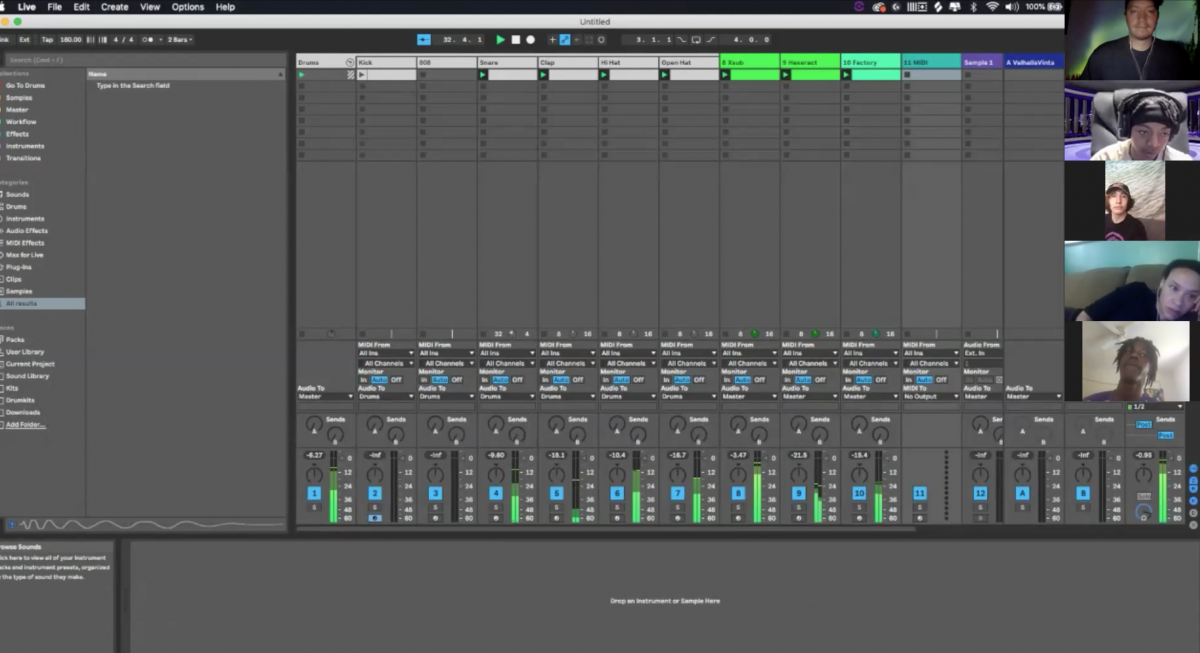Screen dimensions: 1200x653
Task: Toggle the Ext sync button
Action: (24, 40)
